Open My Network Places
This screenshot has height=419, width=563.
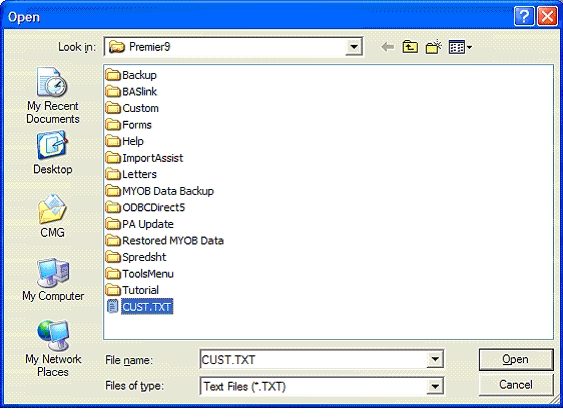point(53,348)
